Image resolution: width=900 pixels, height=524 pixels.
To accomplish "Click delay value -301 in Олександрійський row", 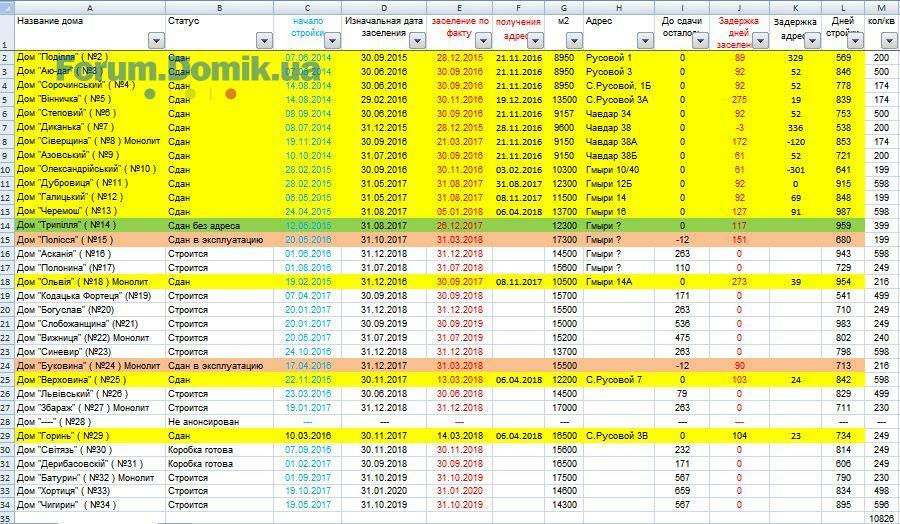I will pos(796,169).
